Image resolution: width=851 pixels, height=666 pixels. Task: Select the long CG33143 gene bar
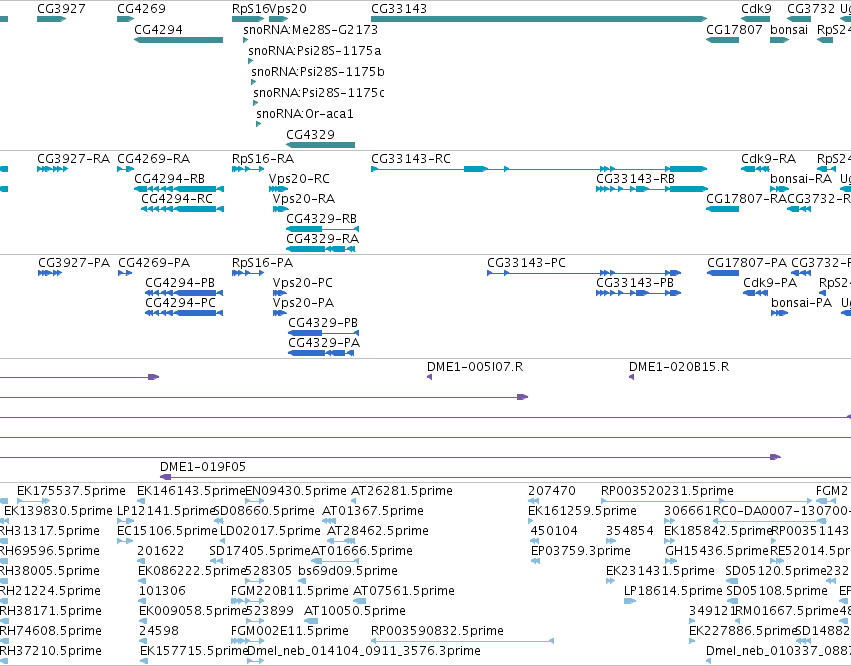point(539,19)
